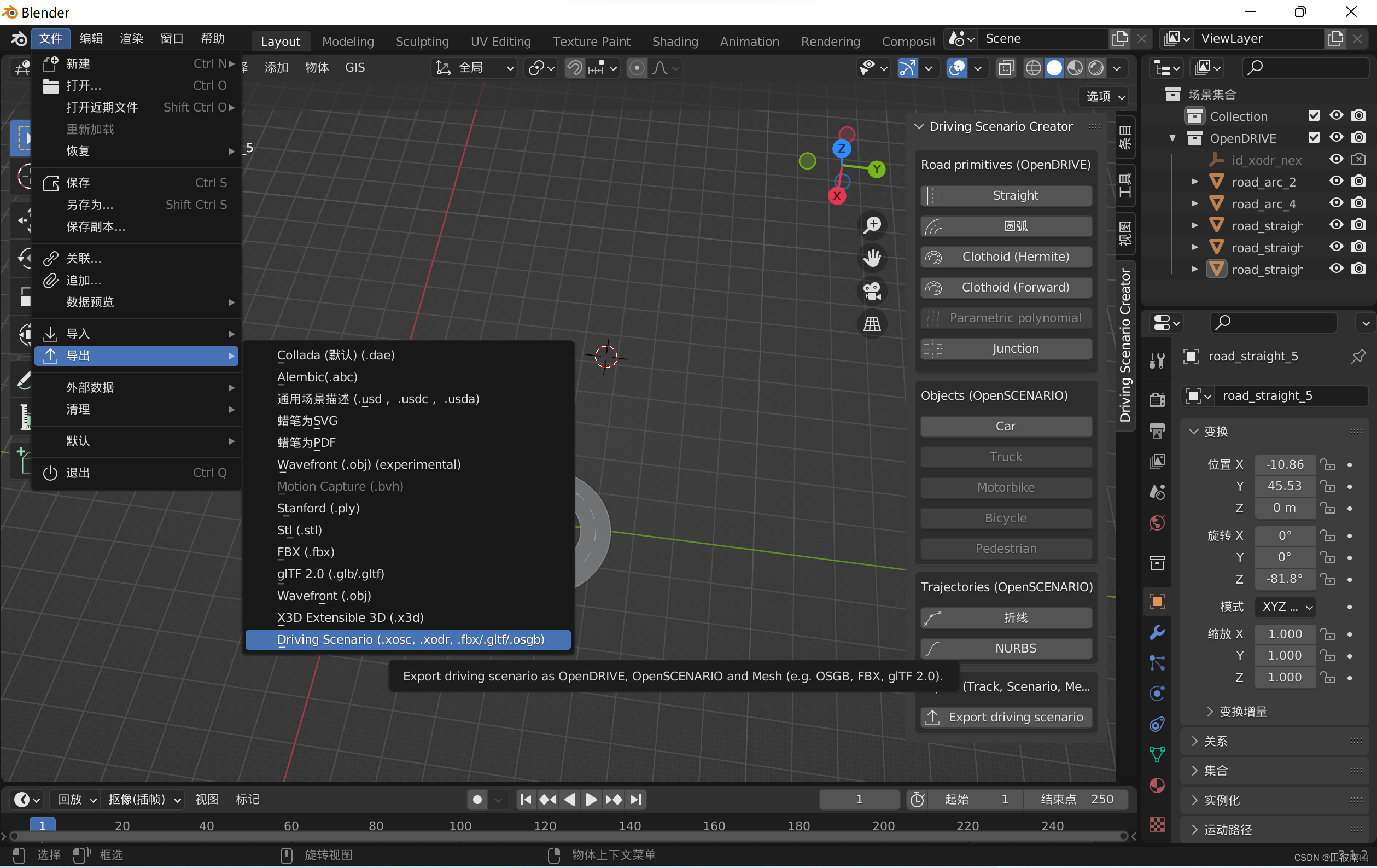Image resolution: width=1377 pixels, height=868 pixels.
Task: Toggle auto keying record button
Action: click(x=477, y=800)
